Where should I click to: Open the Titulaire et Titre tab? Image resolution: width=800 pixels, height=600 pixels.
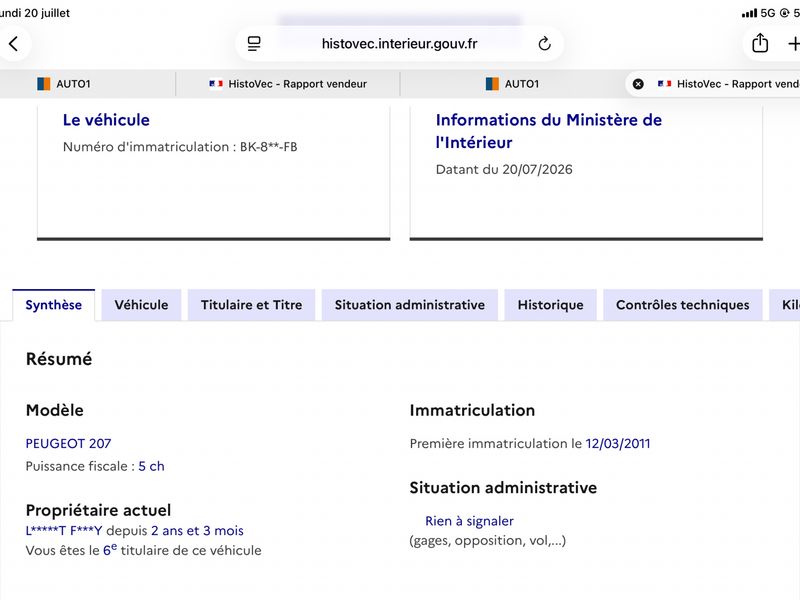(x=252, y=305)
